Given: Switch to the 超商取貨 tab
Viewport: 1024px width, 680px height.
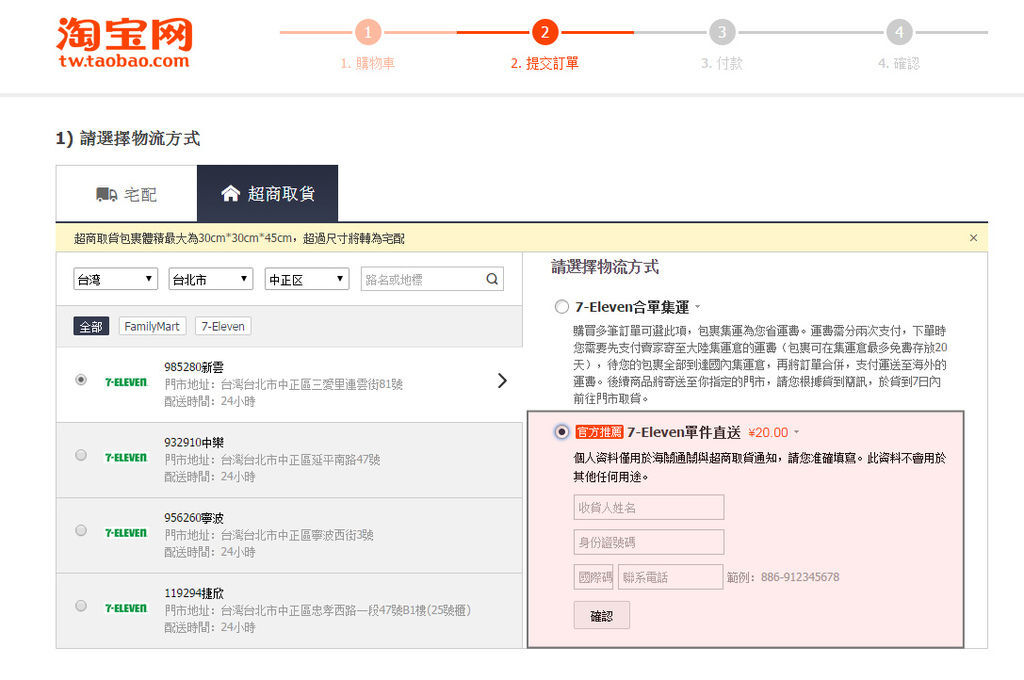Looking at the screenshot, I should coord(268,193).
